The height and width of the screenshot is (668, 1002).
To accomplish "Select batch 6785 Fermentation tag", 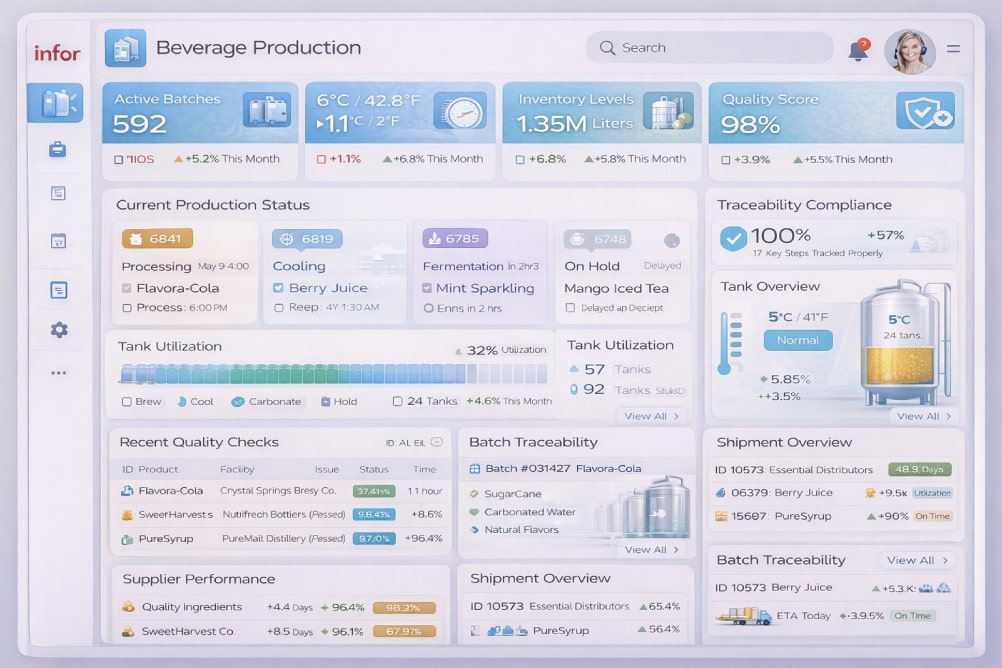I will click(x=455, y=239).
